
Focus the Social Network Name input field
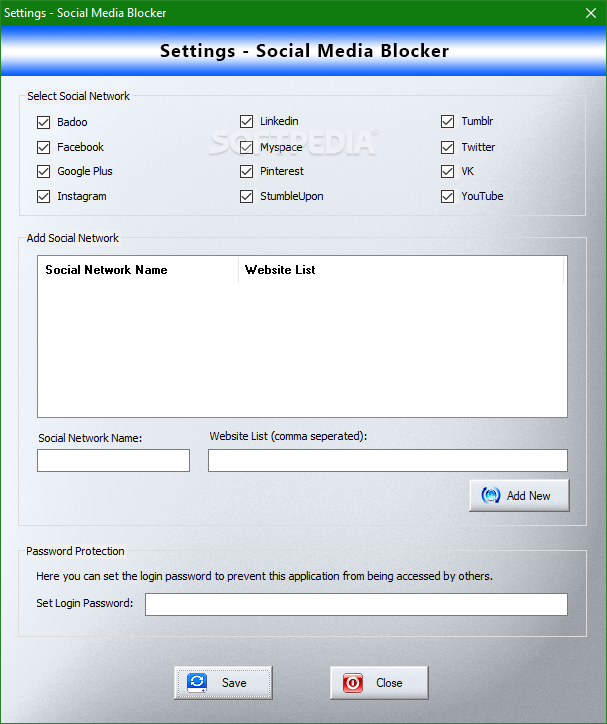(114, 460)
